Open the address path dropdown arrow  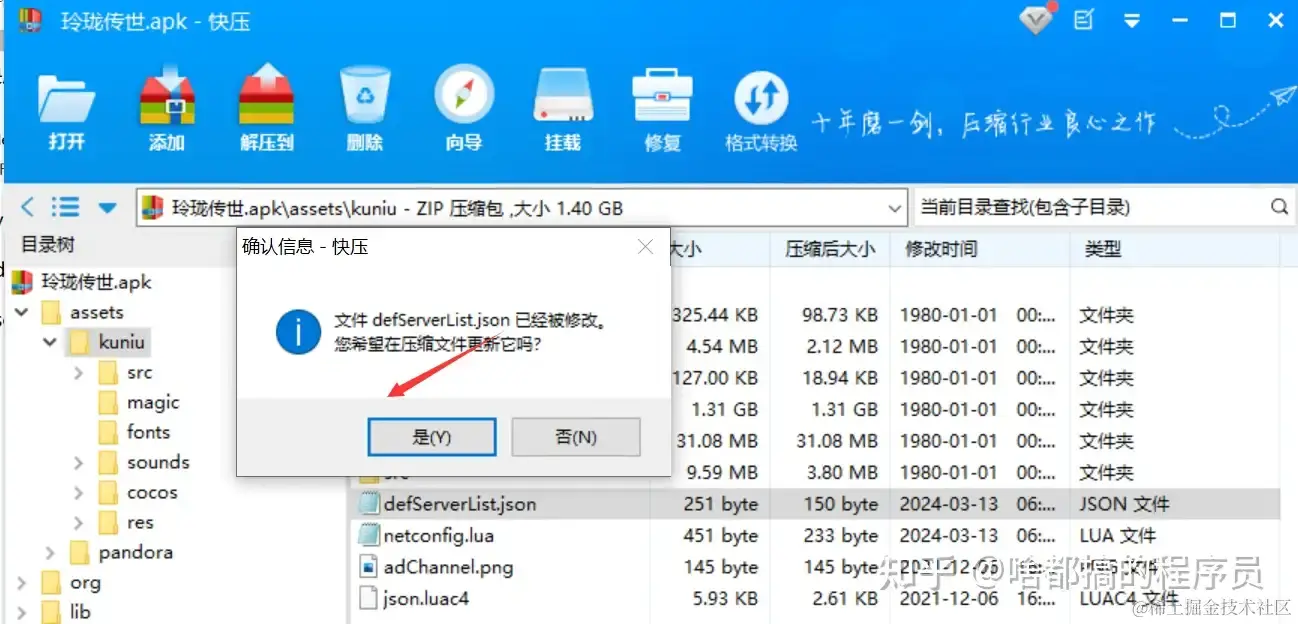coord(896,208)
